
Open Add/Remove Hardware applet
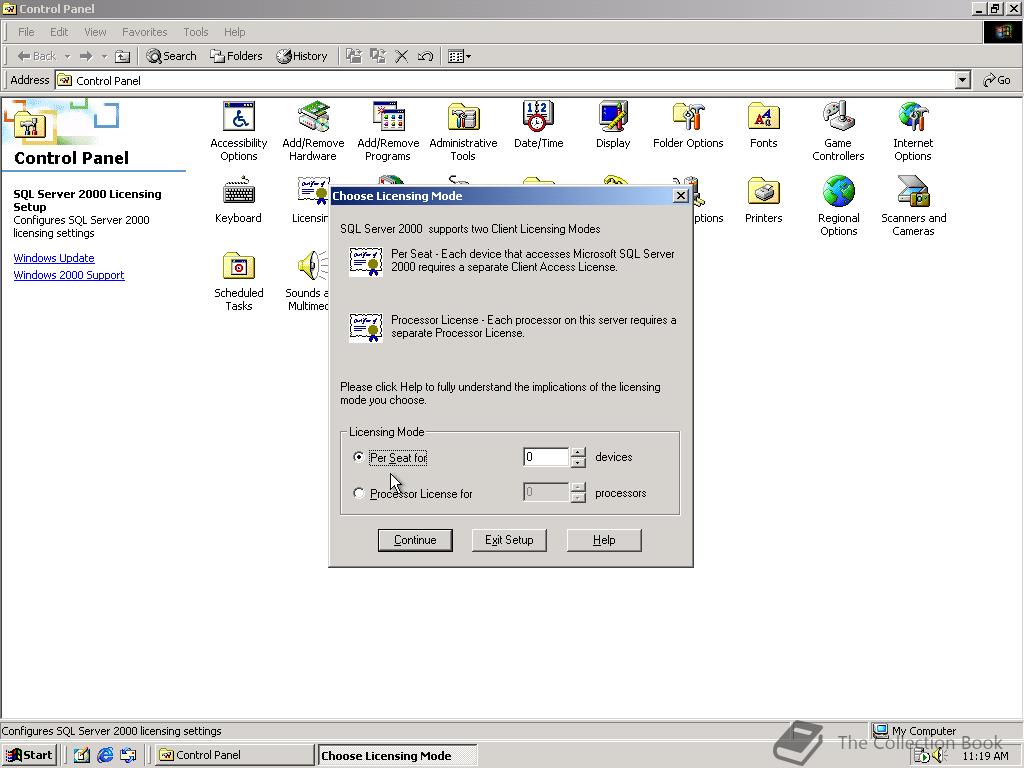click(313, 131)
